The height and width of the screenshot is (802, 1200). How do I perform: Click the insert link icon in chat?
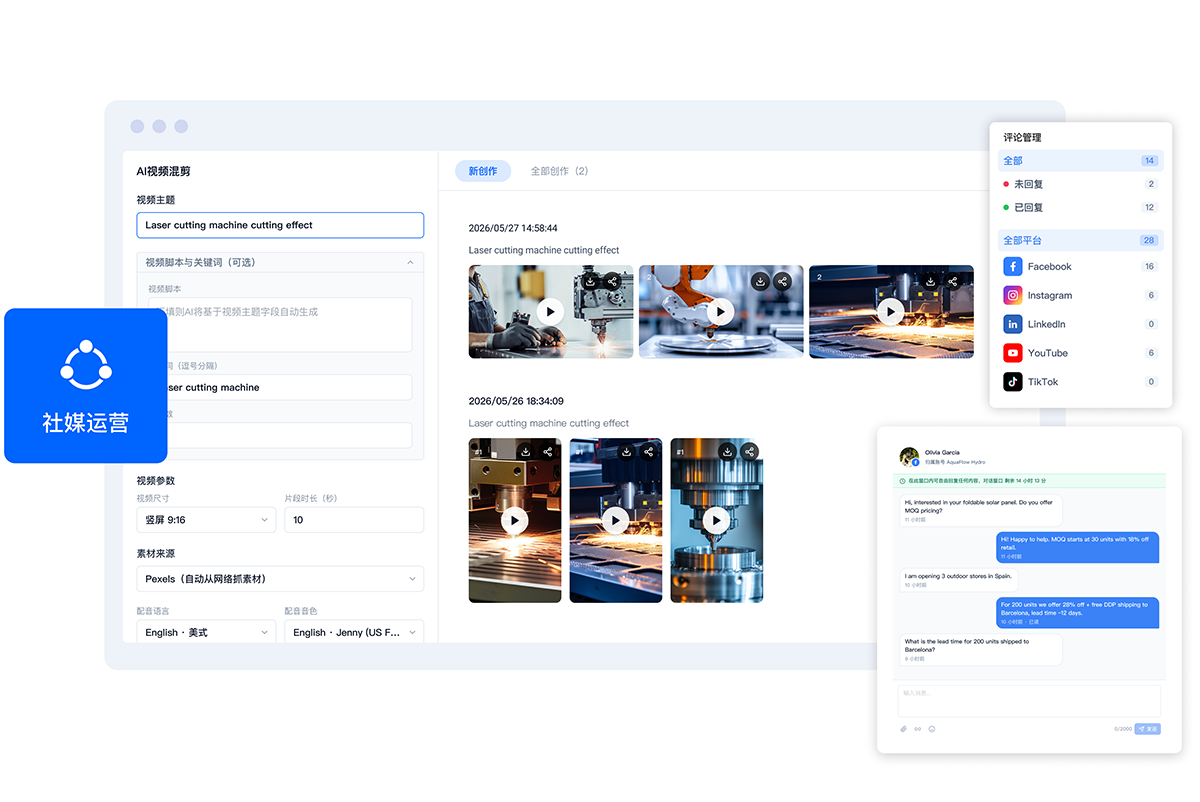point(918,729)
